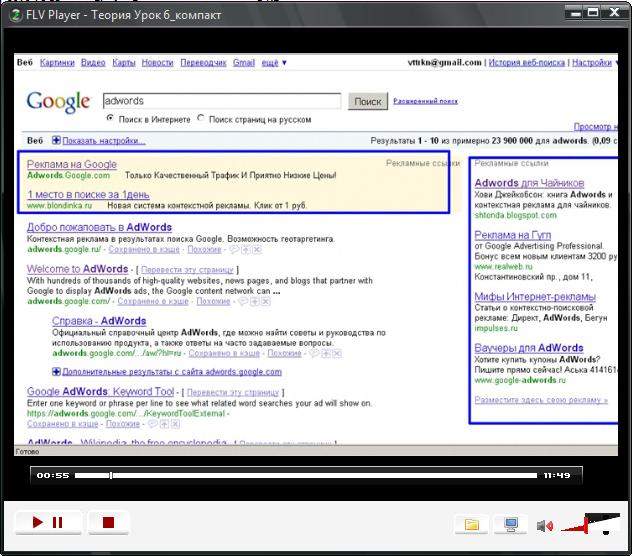Pause the video with the pause icon
This screenshot has width=632, height=556.
tap(58, 522)
